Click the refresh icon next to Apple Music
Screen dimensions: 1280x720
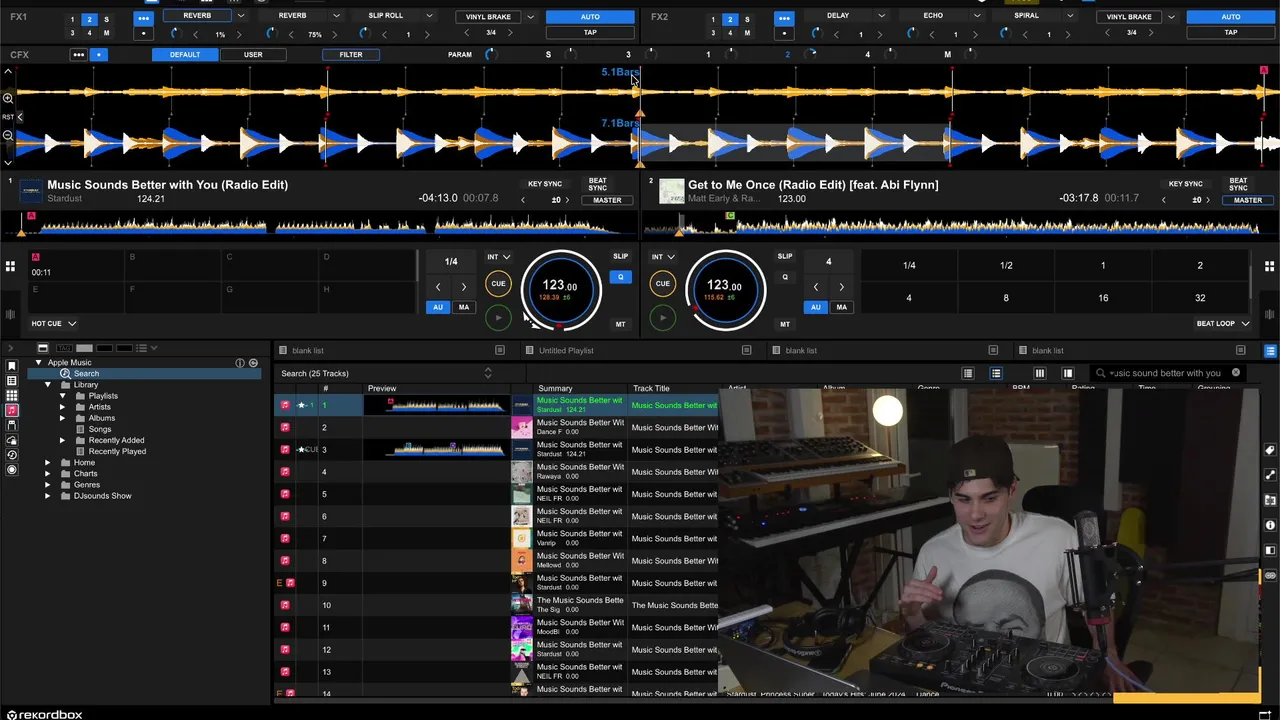(253, 362)
